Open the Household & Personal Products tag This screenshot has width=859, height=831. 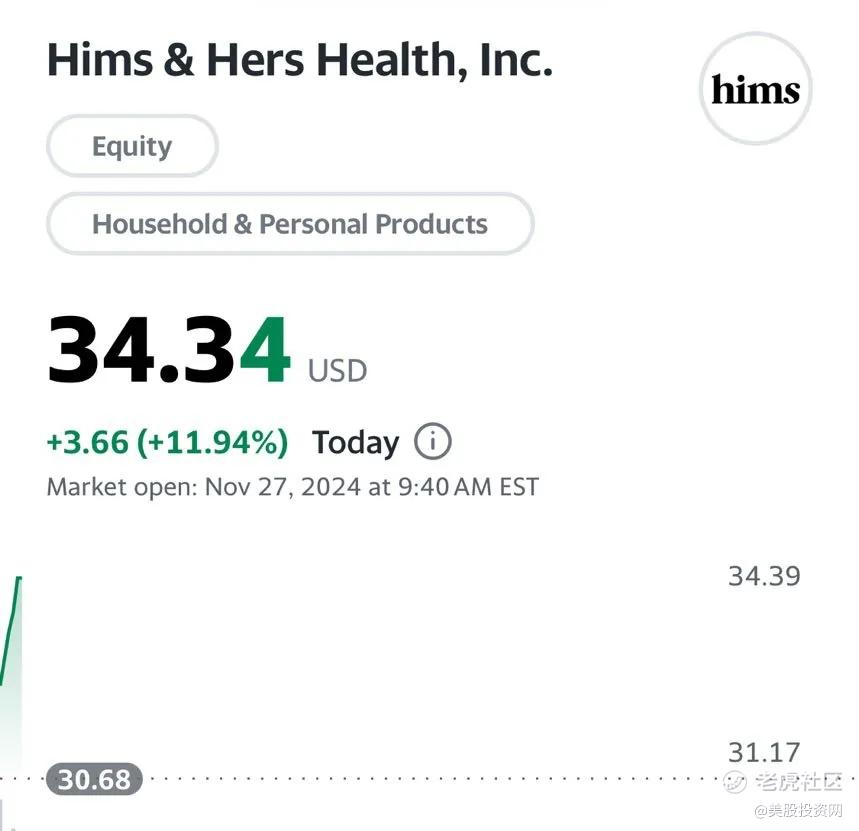290,224
